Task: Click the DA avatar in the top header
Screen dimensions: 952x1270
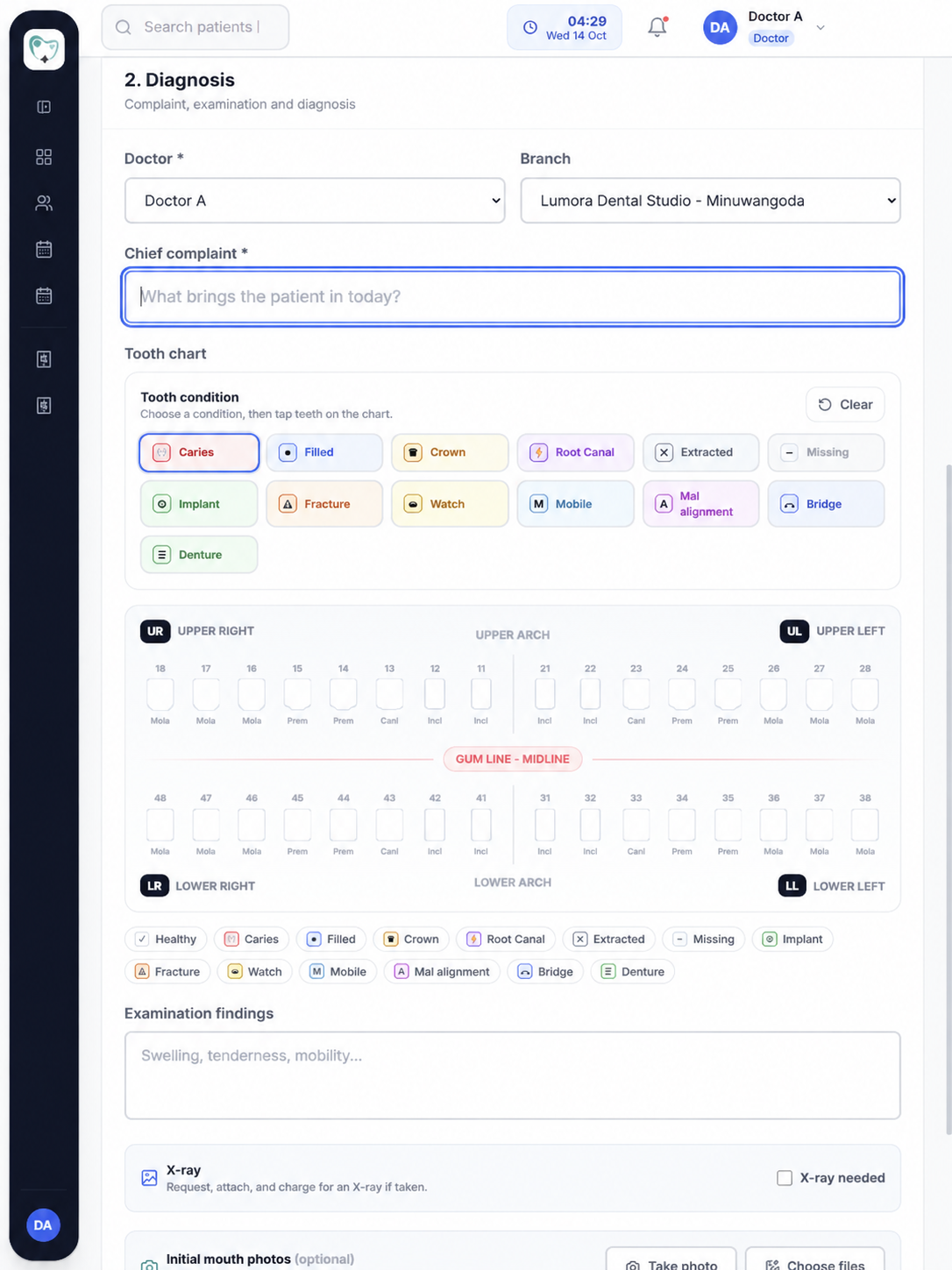Action: click(720, 27)
